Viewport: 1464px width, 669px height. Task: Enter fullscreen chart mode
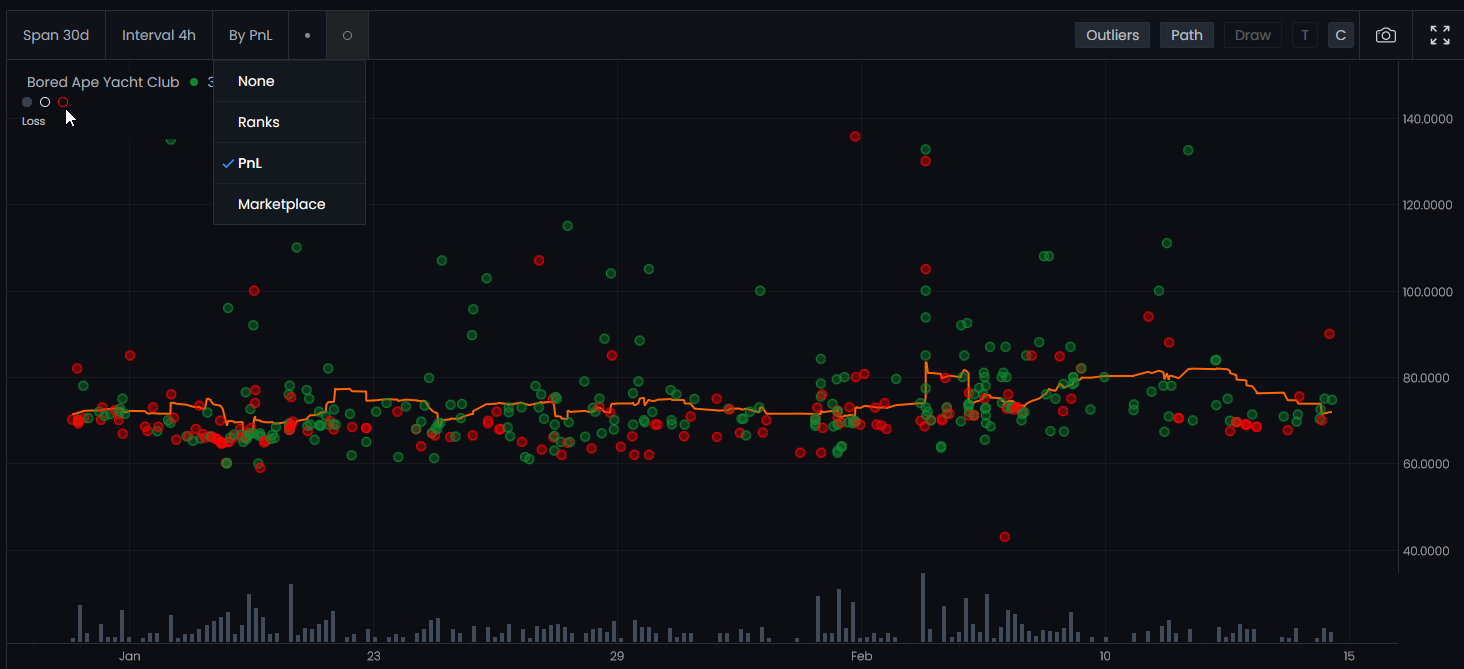click(x=1439, y=35)
